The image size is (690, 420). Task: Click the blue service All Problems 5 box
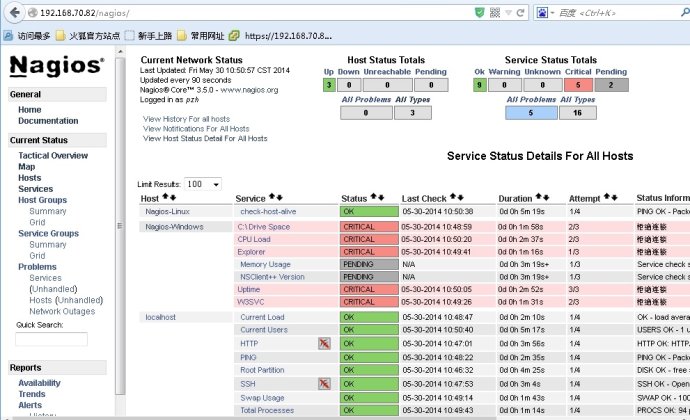tap(531, 113)
